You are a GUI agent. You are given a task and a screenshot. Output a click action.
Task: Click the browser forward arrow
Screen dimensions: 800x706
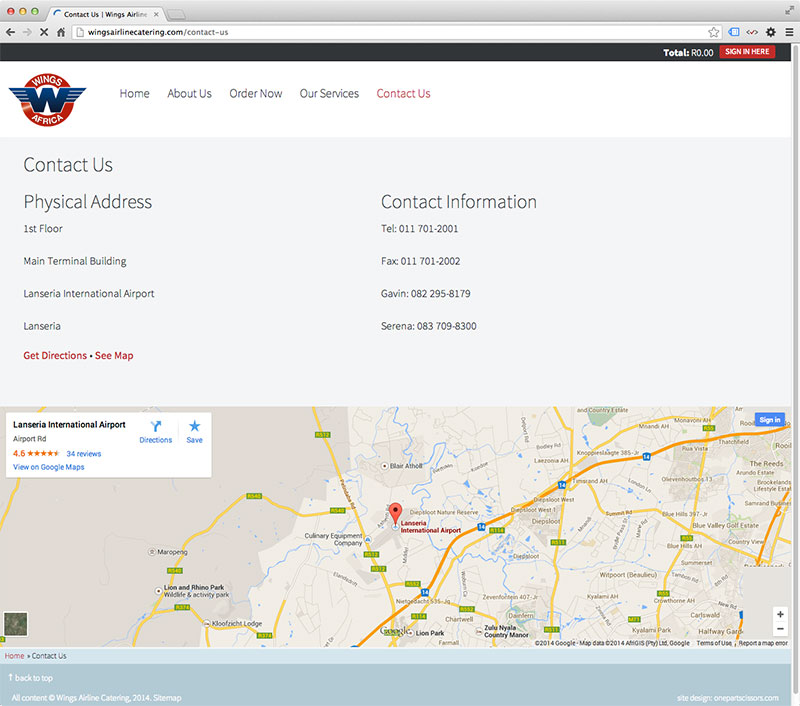pos(27,32)
